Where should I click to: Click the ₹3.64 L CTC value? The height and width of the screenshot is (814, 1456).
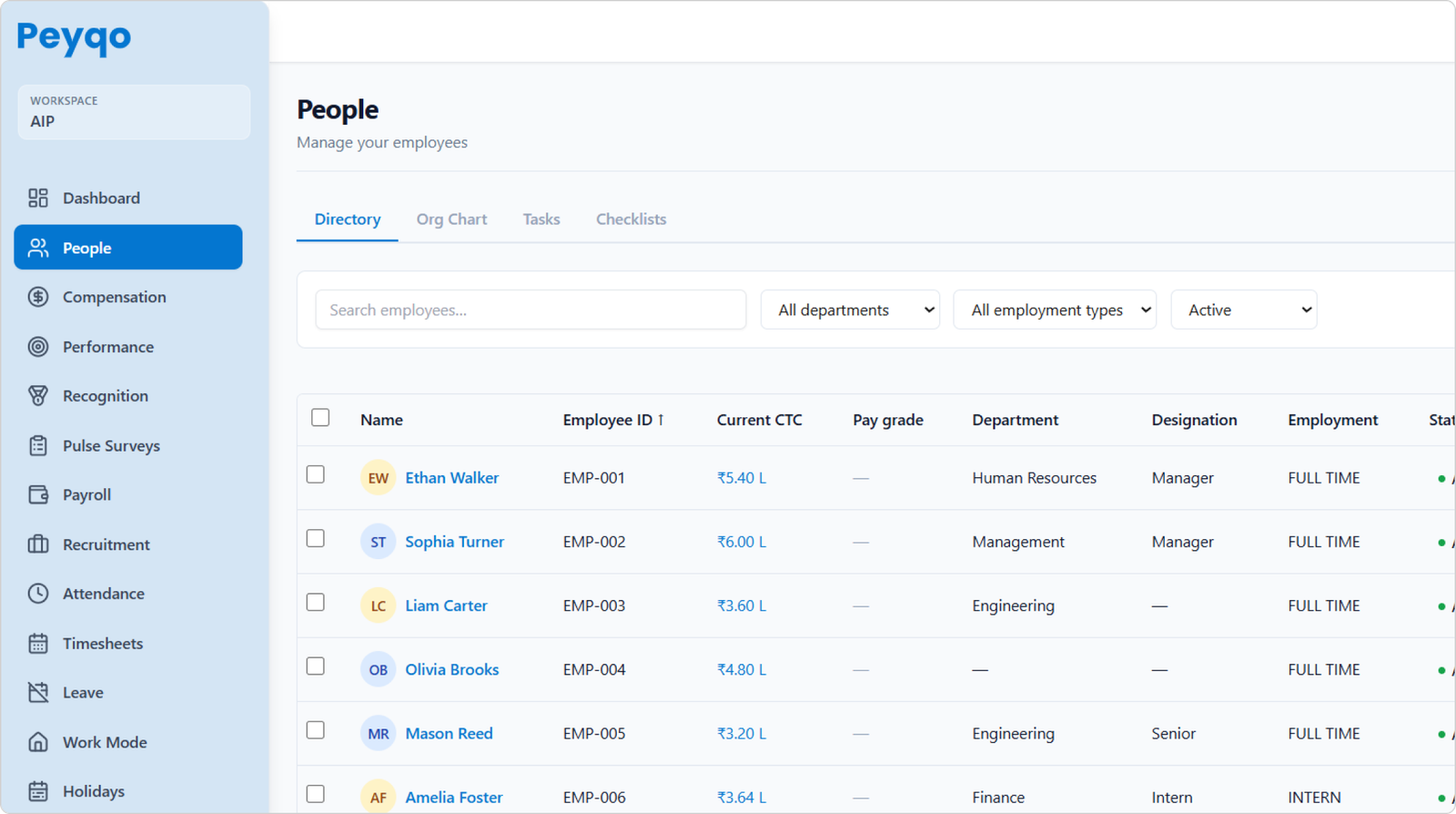click(x=742, y=797)
